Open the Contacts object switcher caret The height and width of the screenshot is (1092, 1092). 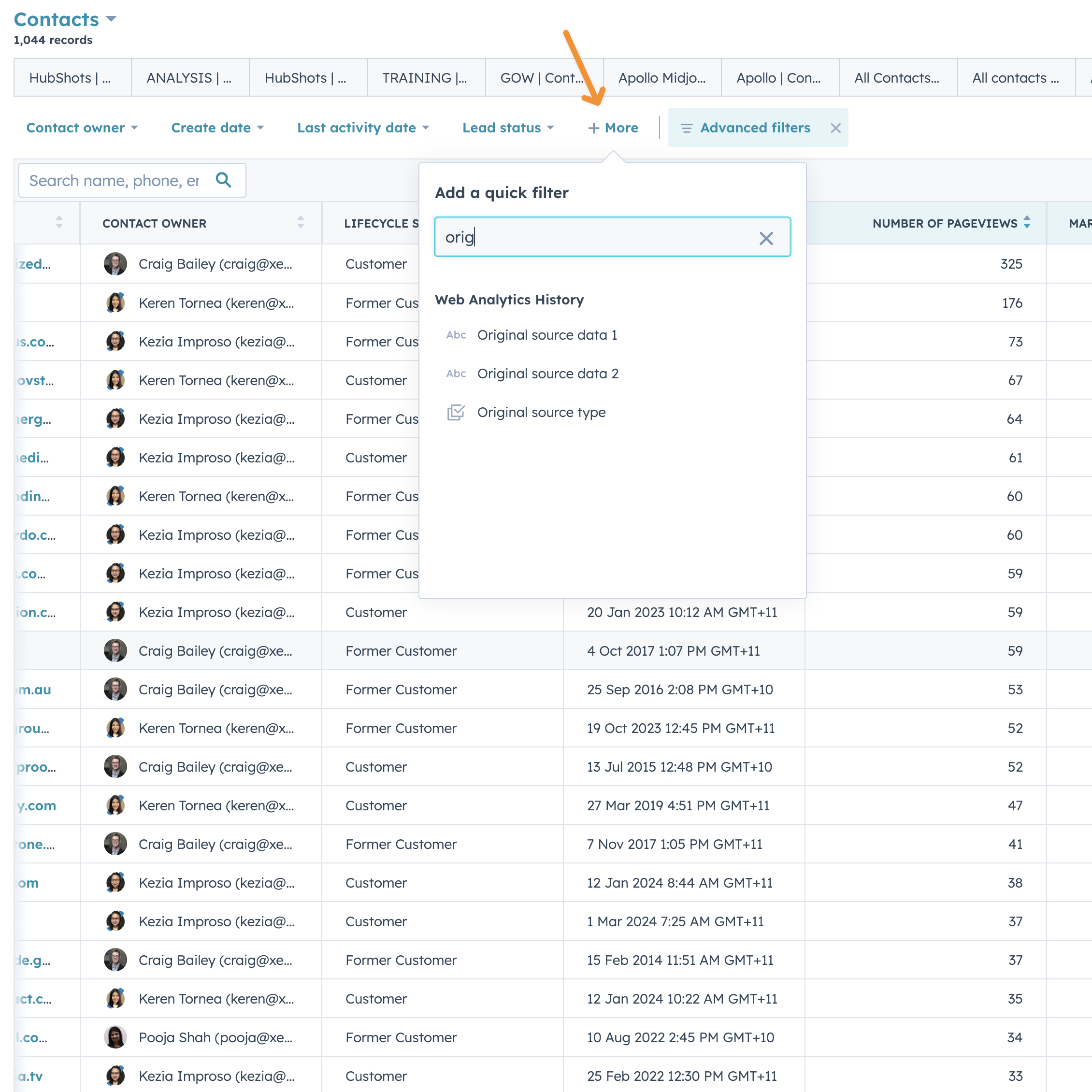tap(111, 19)
